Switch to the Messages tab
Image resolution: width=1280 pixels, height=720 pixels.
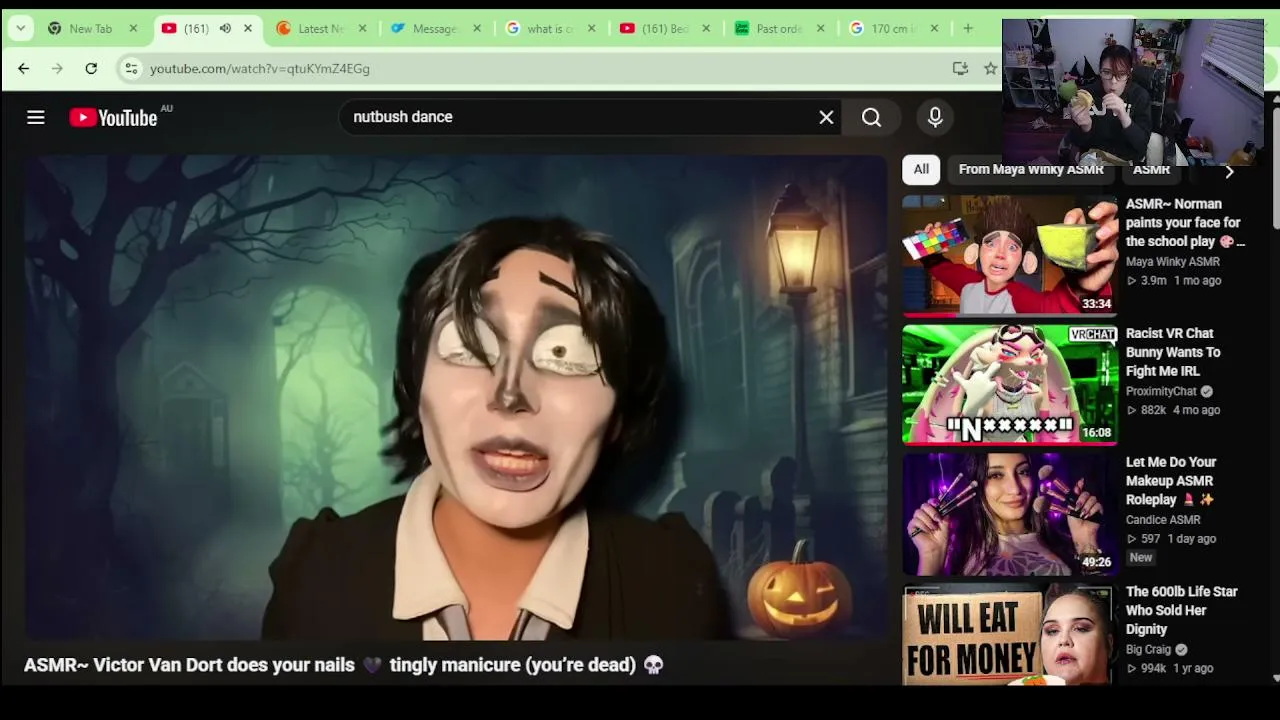(x=434, y=28)
